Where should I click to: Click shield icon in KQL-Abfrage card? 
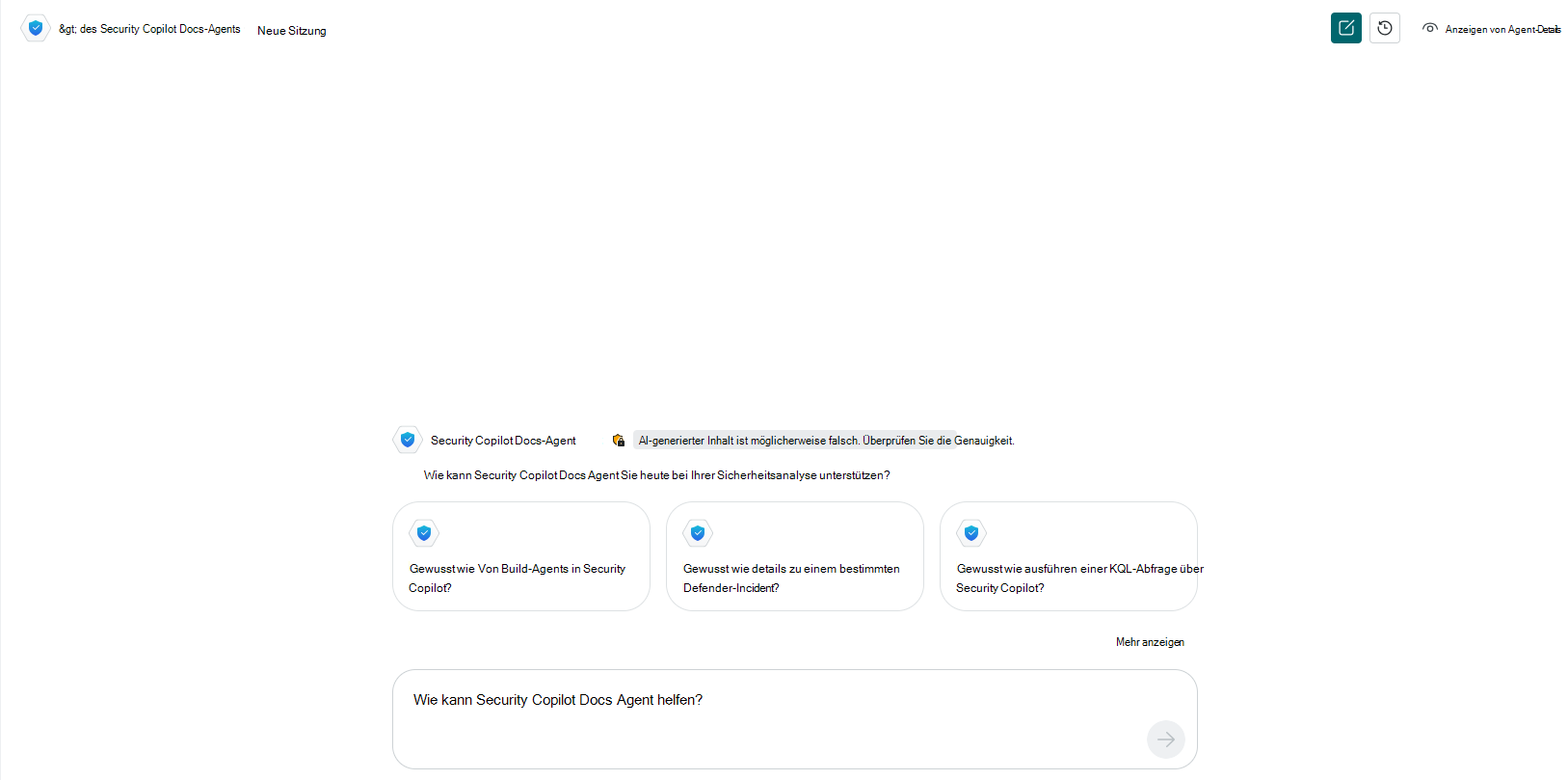click(x=971, y=533)
